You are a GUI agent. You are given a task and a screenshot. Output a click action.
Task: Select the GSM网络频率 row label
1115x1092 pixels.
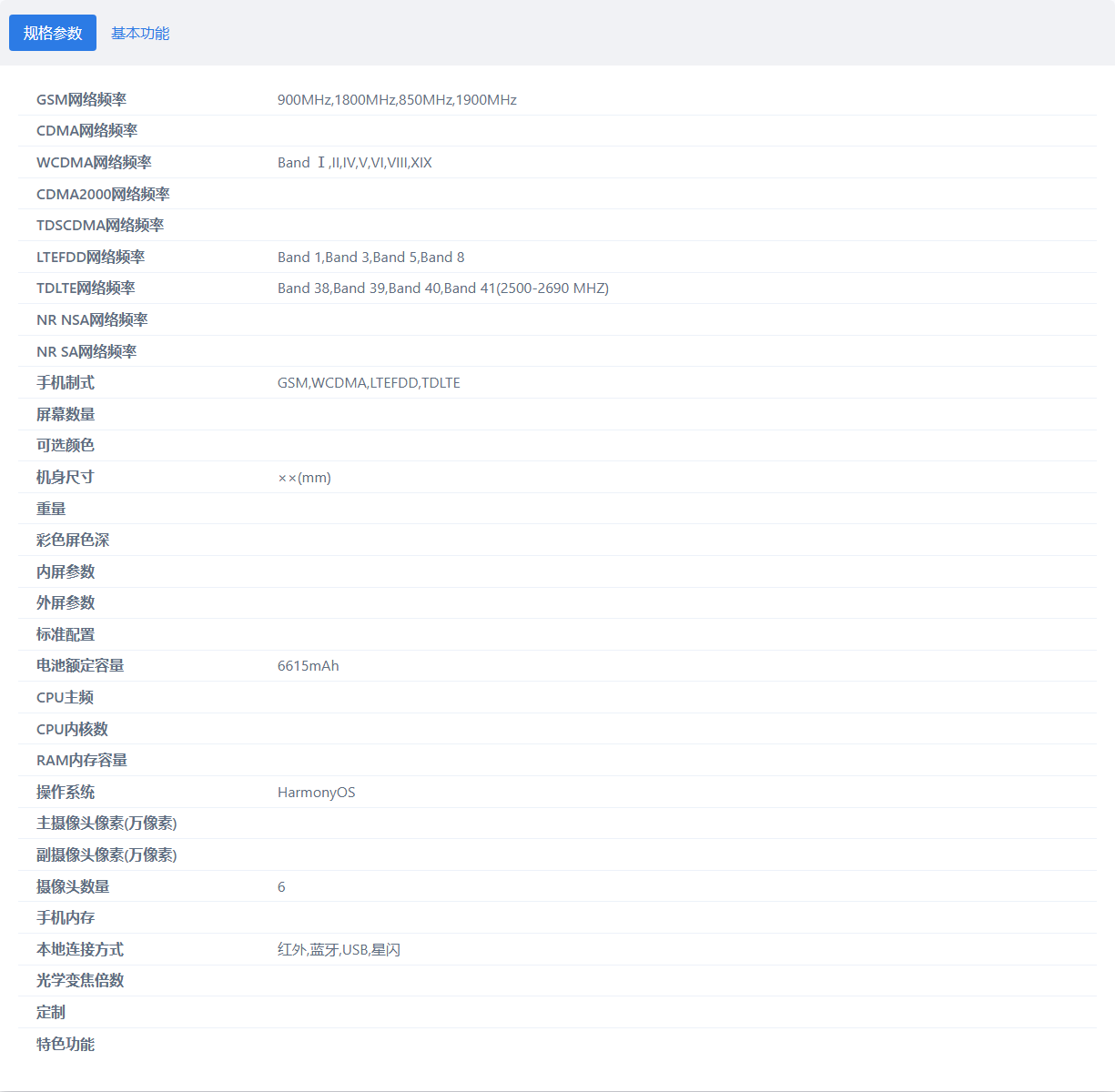pos(82,99)
